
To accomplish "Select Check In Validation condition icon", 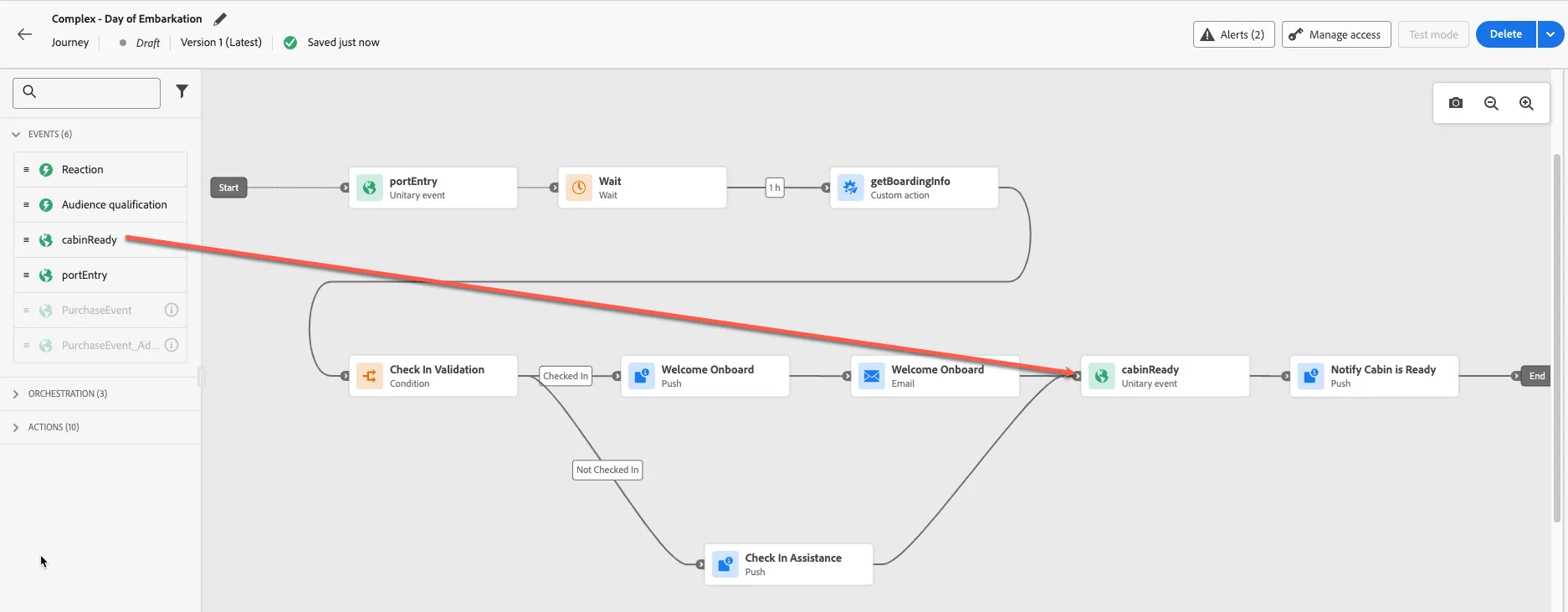I will click(369, 376).
